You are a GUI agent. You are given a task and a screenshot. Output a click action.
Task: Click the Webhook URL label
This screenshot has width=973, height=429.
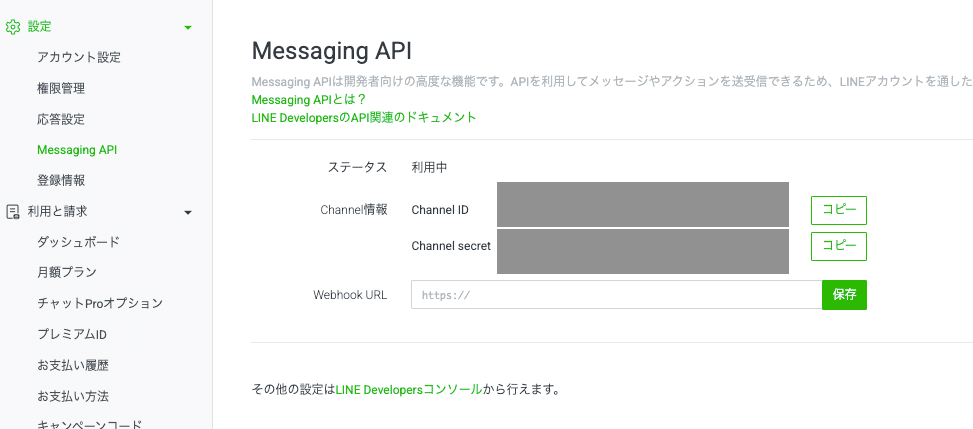click(350, 295)
